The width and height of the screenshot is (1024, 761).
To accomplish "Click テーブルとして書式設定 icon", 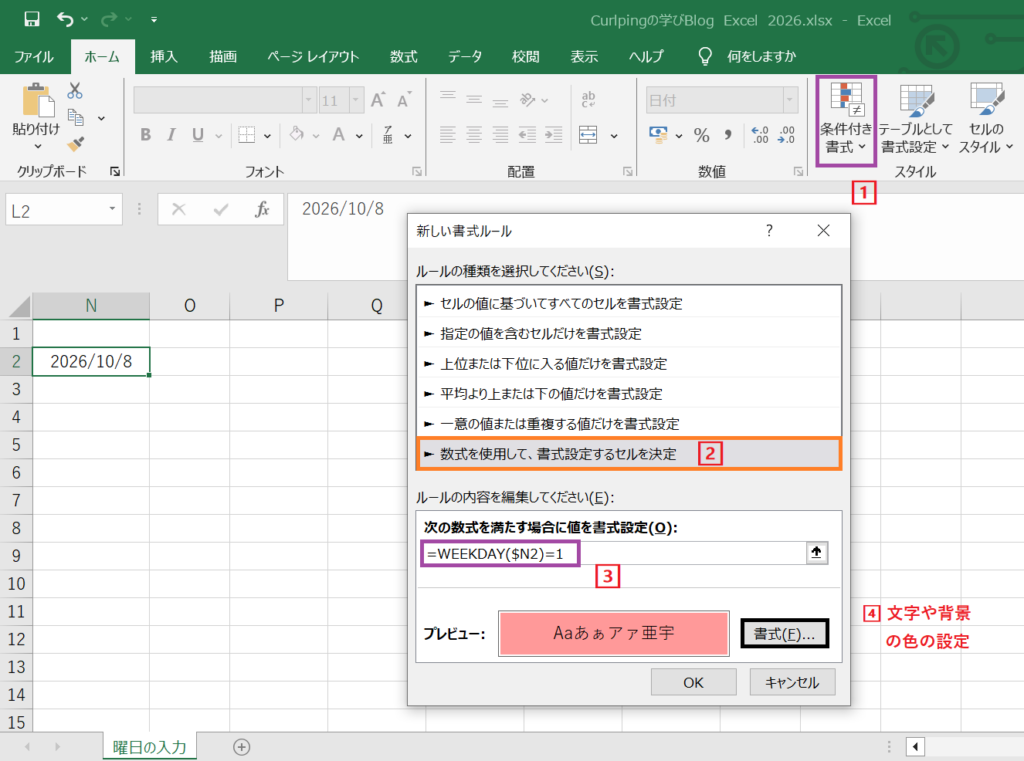I will click(x=915, y=120).
